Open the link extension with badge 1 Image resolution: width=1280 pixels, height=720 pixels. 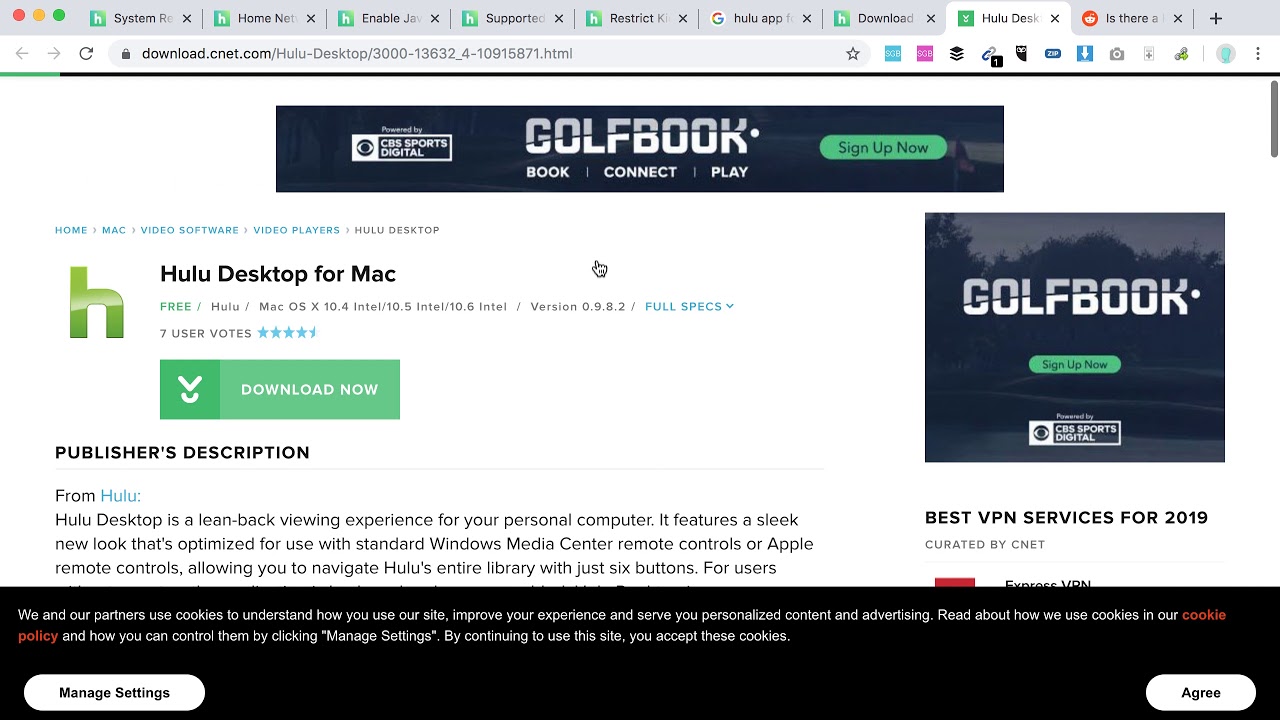[x=990, y=55]
